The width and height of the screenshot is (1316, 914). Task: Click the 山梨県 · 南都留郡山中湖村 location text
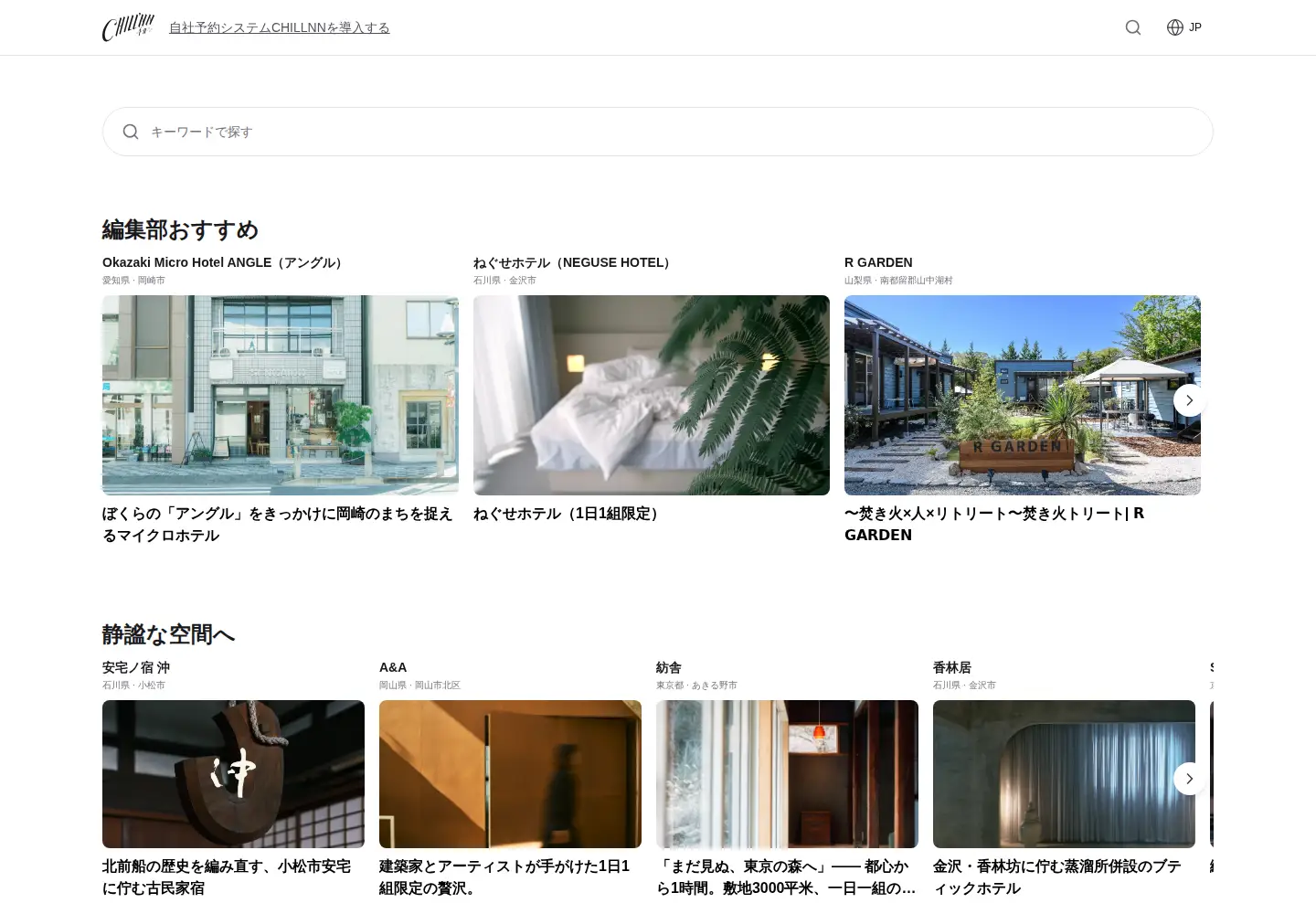(898, 281)
